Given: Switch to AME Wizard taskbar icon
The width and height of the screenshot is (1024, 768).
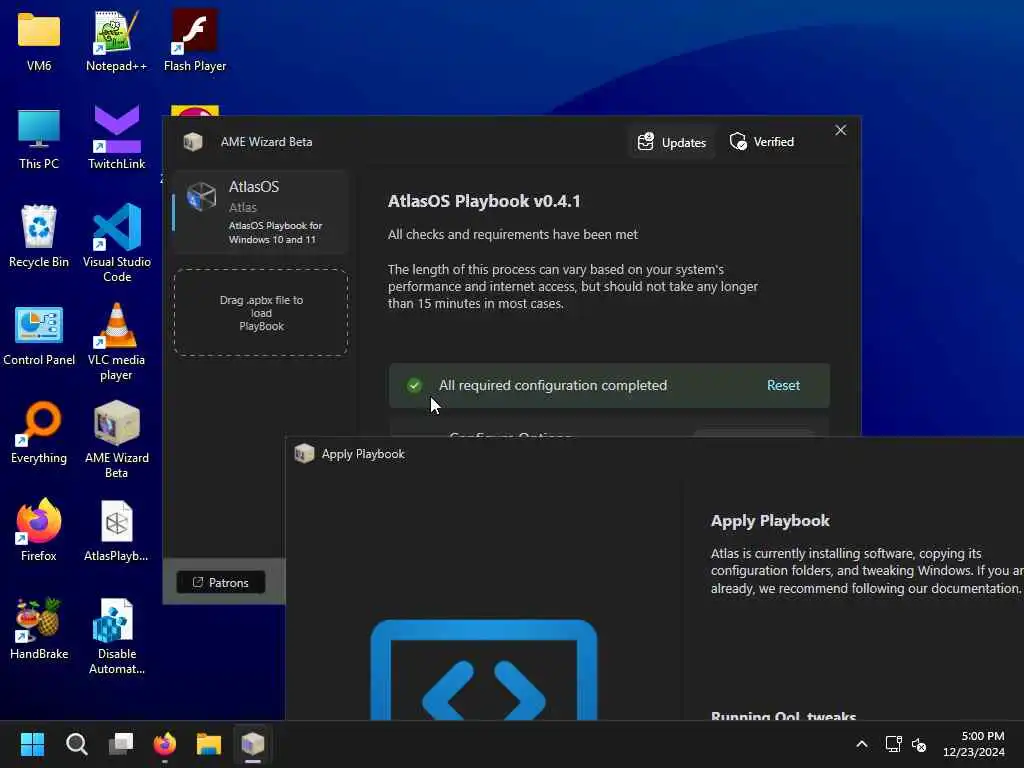Looking at the screenshot, I should tap(253, 744).
